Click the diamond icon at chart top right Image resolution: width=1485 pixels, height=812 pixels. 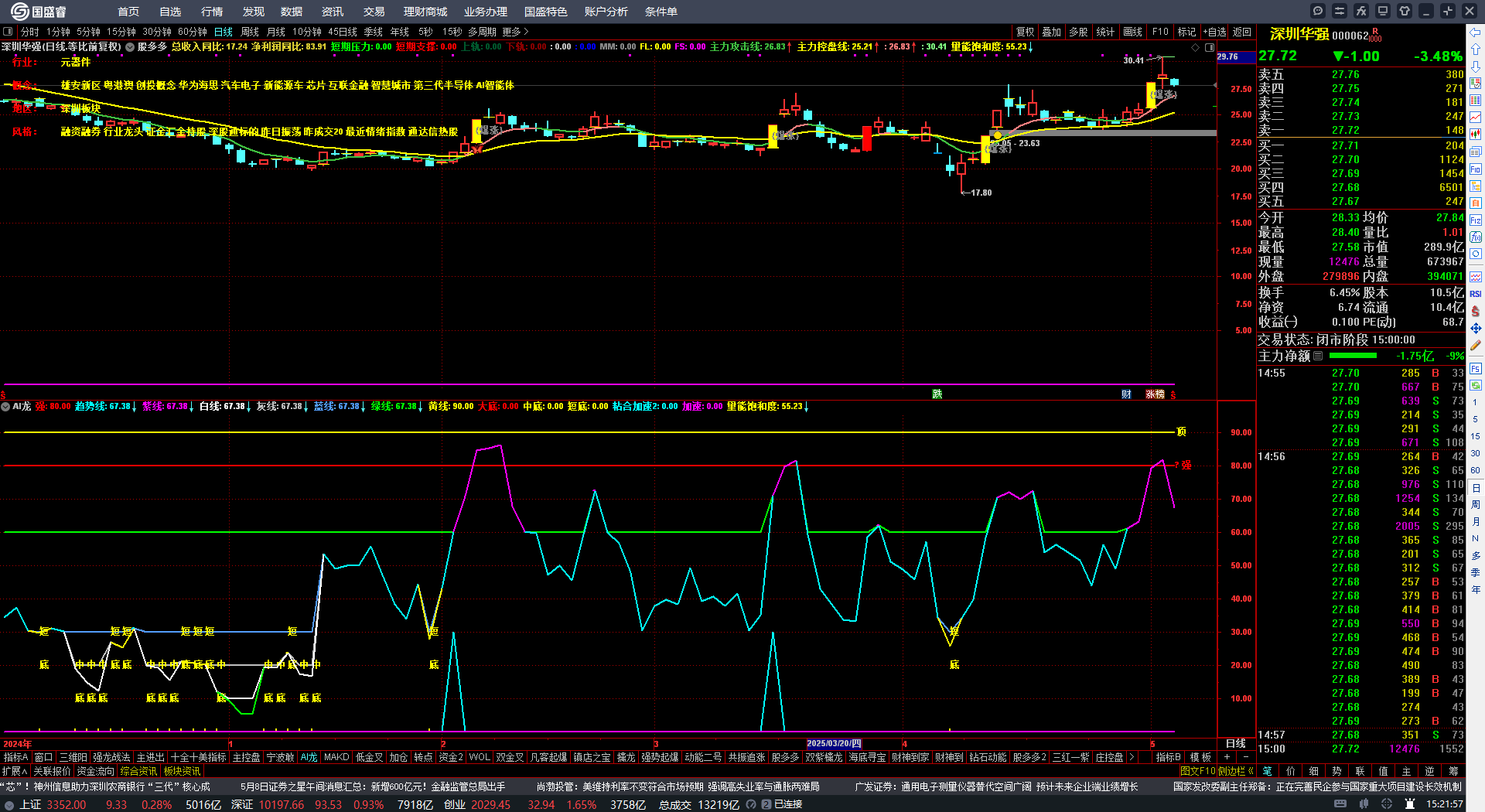click(1196, 47)
